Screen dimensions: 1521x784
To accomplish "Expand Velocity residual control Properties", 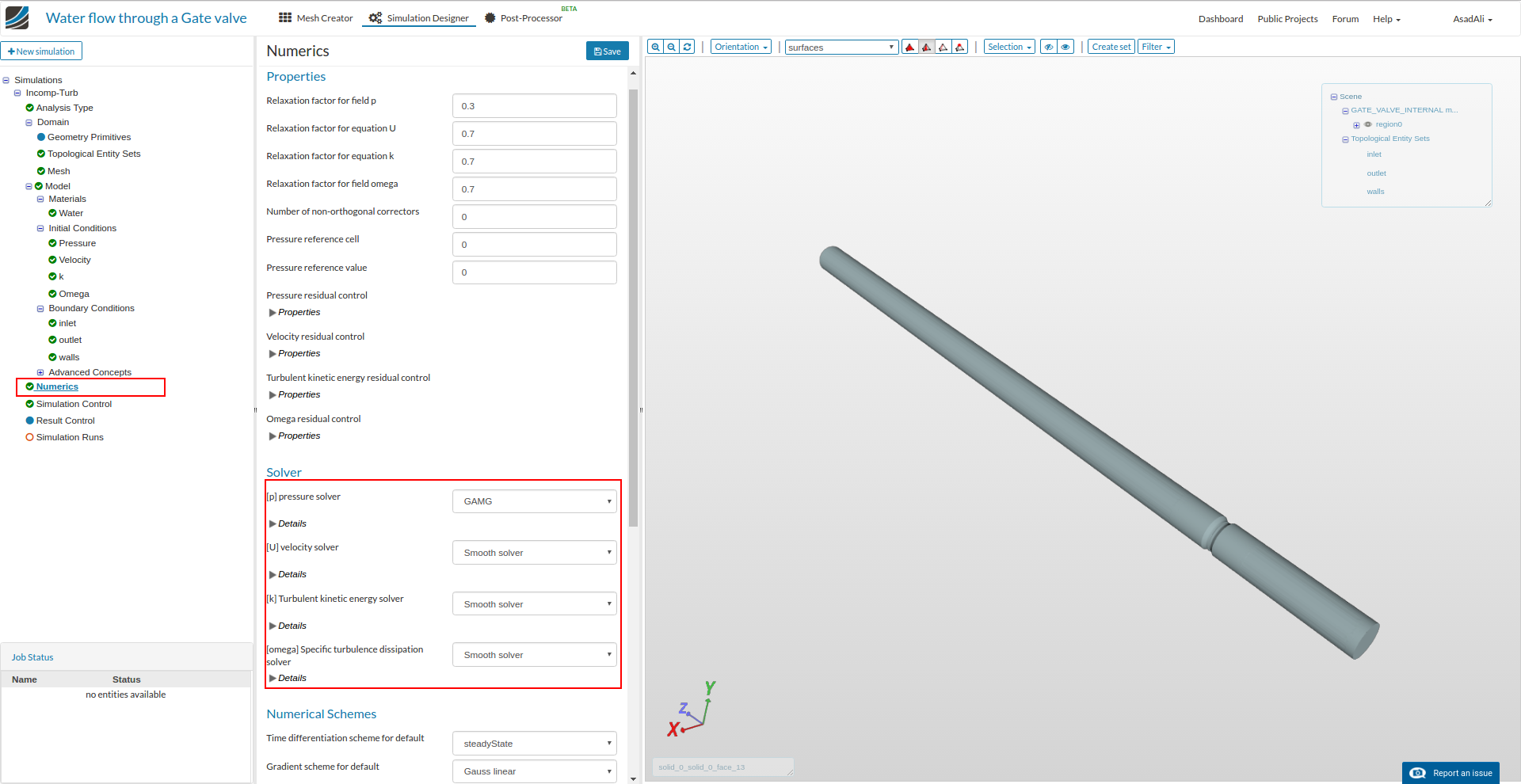I will point(295,353).
